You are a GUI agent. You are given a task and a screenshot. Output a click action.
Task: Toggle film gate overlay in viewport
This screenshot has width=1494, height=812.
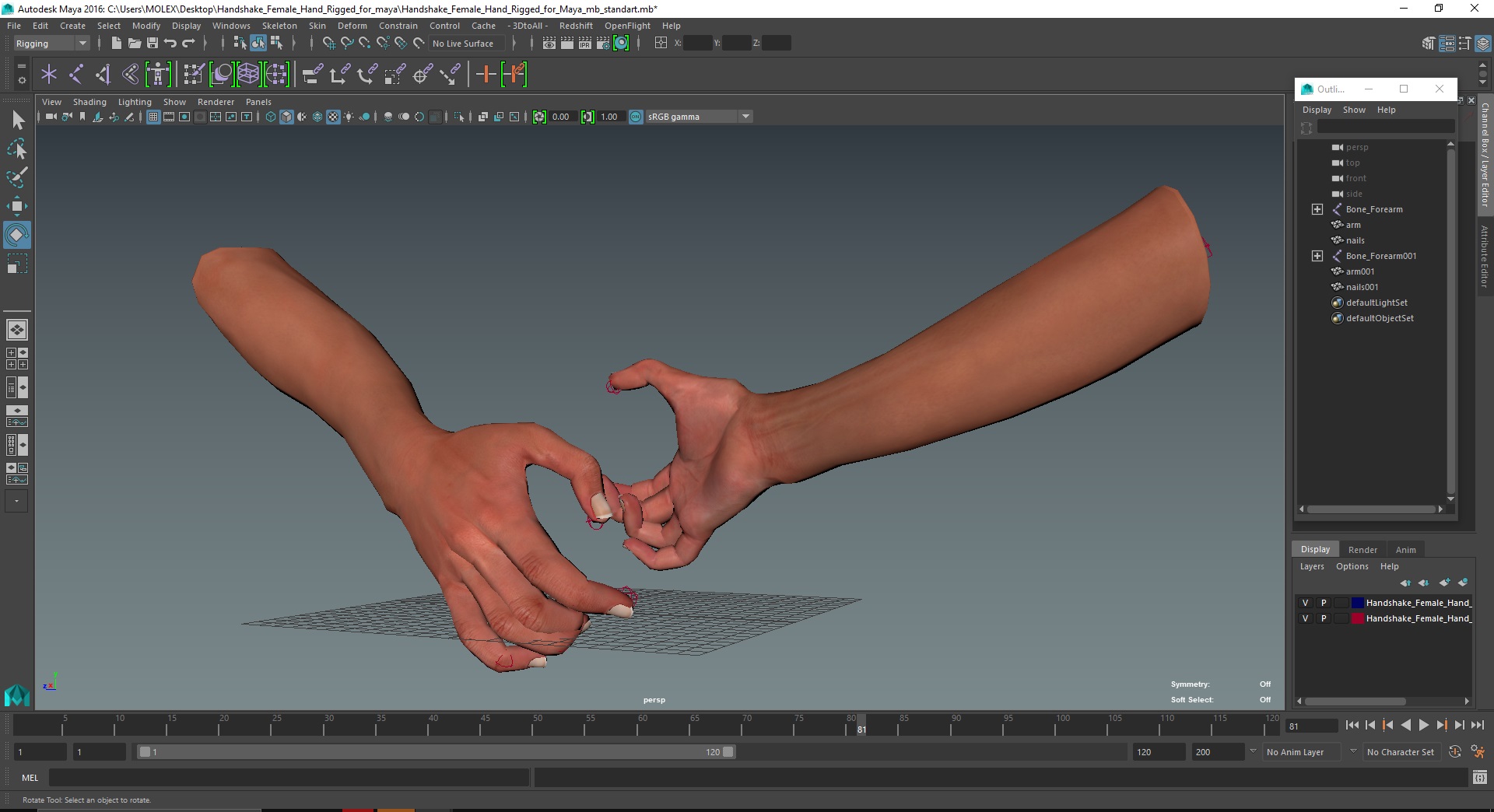click(x=169, y=117)
